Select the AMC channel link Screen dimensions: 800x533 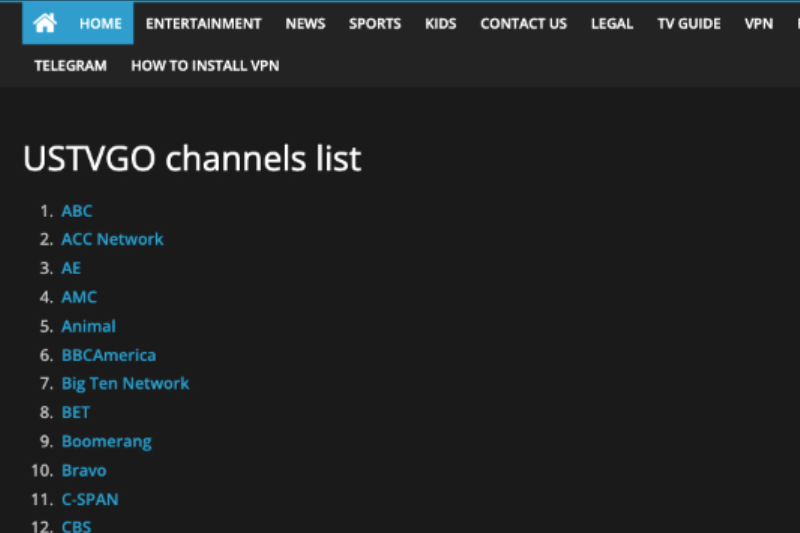pyautogui.click(x=79, y=297)
